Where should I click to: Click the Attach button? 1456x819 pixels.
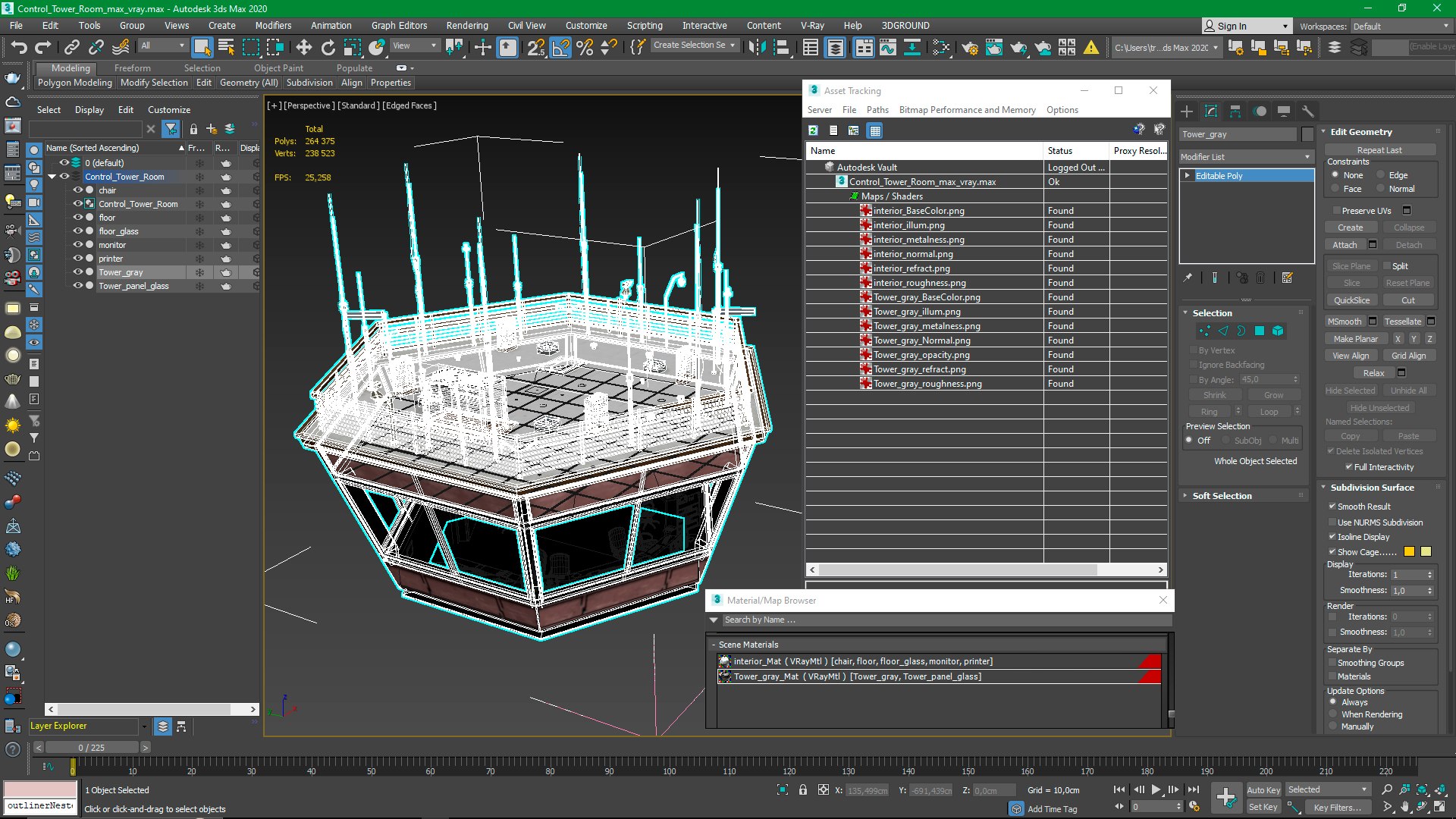pos(1345,245)
